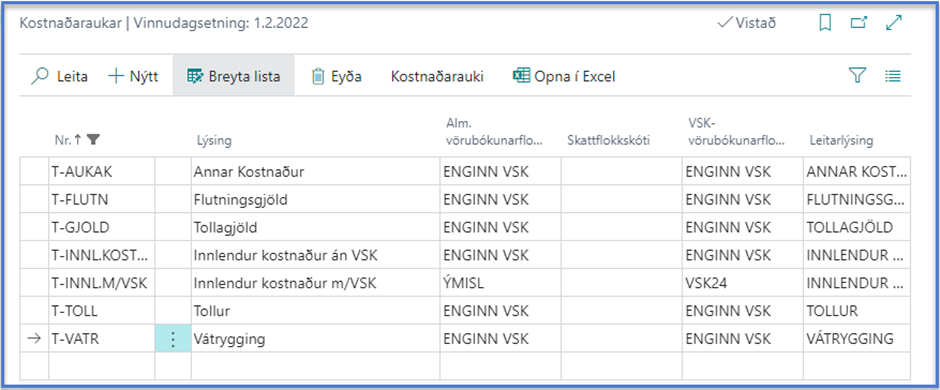Screen dimensions: 940x390
Task: Toggle the filter pane funnel icon
Action: (x=858, y=75)
